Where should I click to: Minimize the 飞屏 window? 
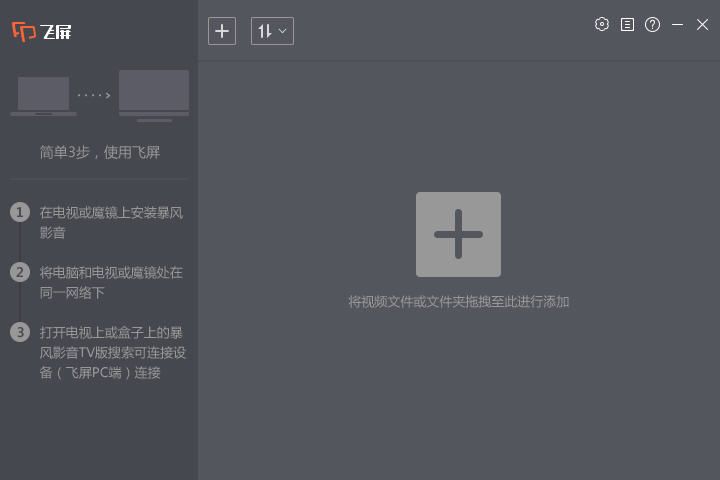click(x=677, y=24)
